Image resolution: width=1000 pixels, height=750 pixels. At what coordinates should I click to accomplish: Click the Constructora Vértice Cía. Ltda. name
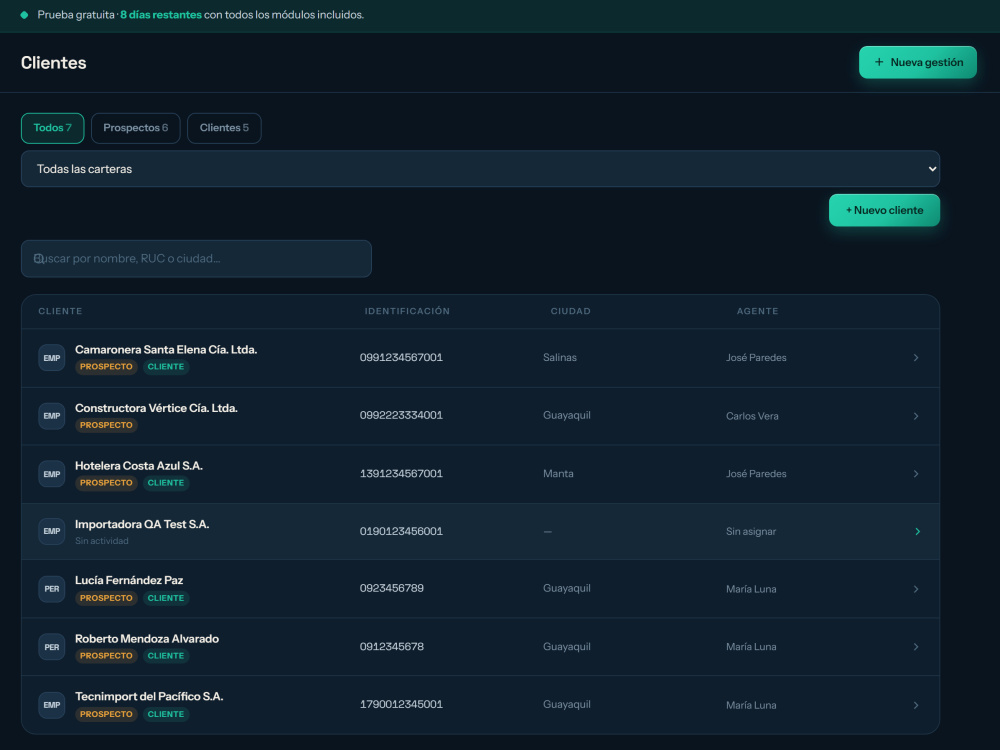(x=156, y=408)
